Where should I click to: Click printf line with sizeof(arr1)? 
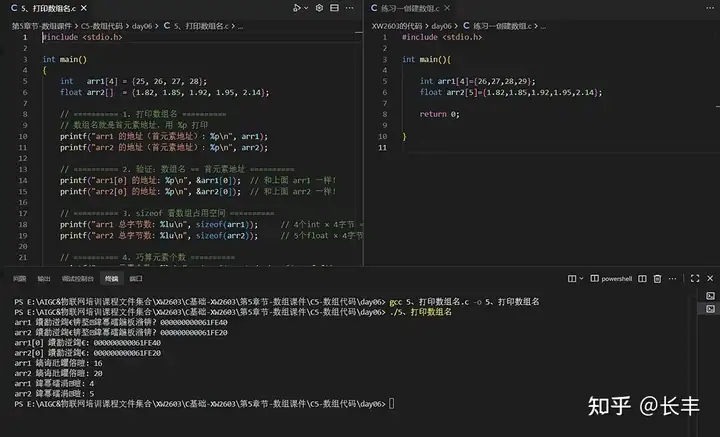pyautogui.click(x=211, y=224)
